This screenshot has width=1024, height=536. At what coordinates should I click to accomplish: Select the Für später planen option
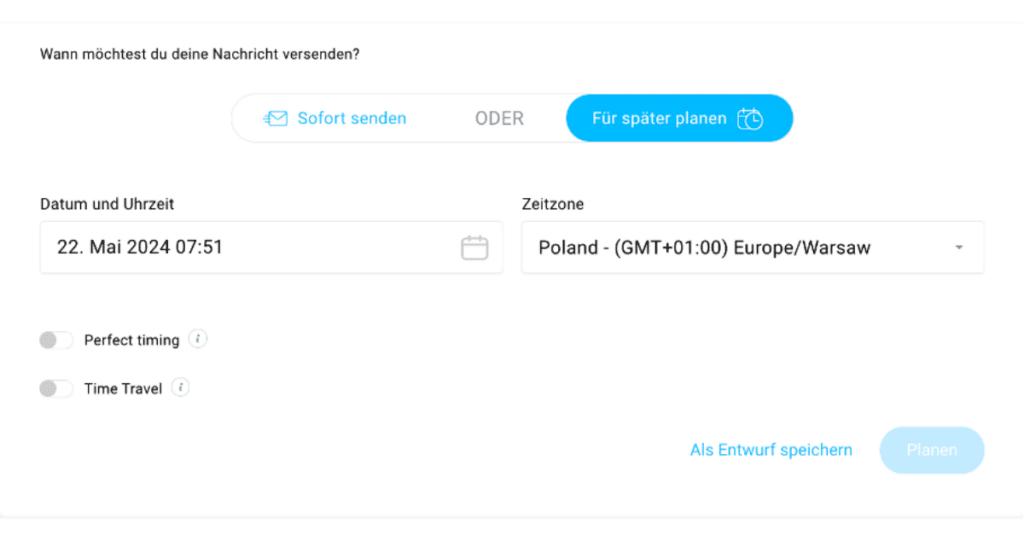(x=679, y=118)
